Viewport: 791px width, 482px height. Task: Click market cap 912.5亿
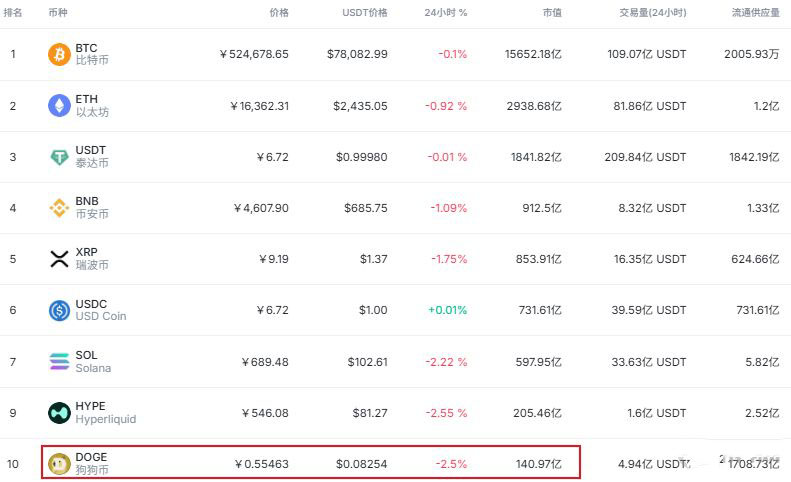tap(542, 208)
